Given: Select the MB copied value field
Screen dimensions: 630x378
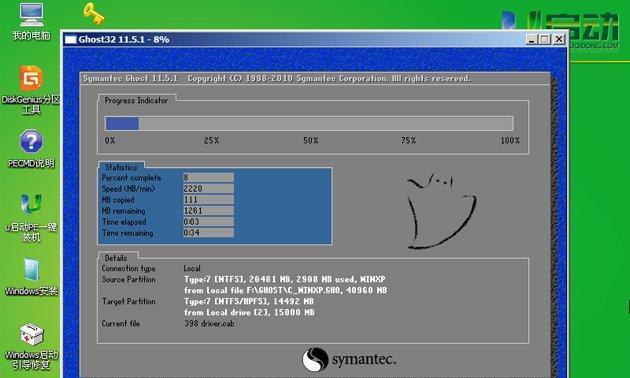Looking at the screenshot, I should 208,200.
